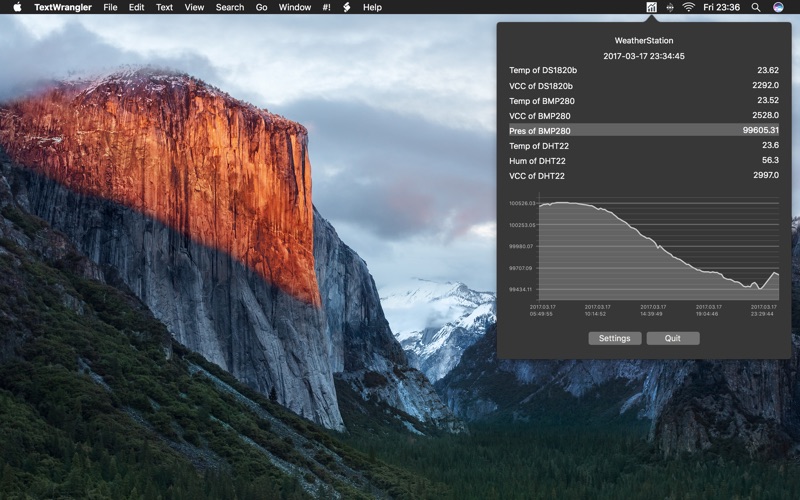The width and height of the screenshot is (800, 500).
Task: Open the Wi-Fi status icon
Action: click(x=688, y=7)
